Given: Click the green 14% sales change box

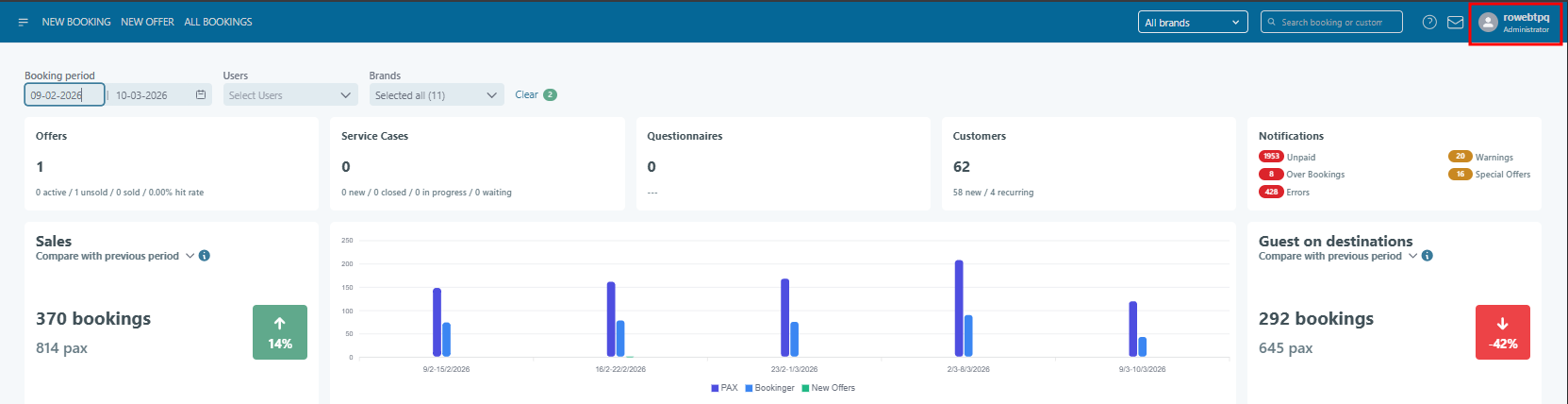Looking at the screenshot, I should click(x=280, y=332).
